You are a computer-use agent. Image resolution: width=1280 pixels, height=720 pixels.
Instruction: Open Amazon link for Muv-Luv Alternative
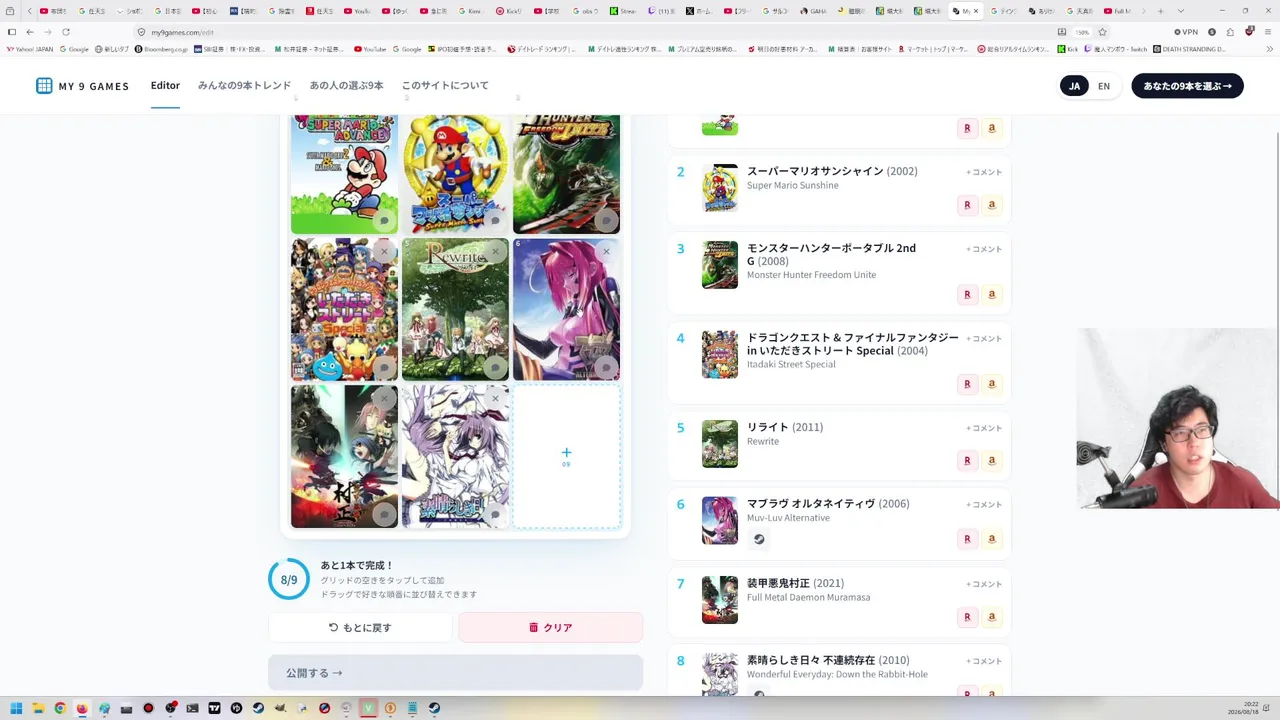(992, 539)
